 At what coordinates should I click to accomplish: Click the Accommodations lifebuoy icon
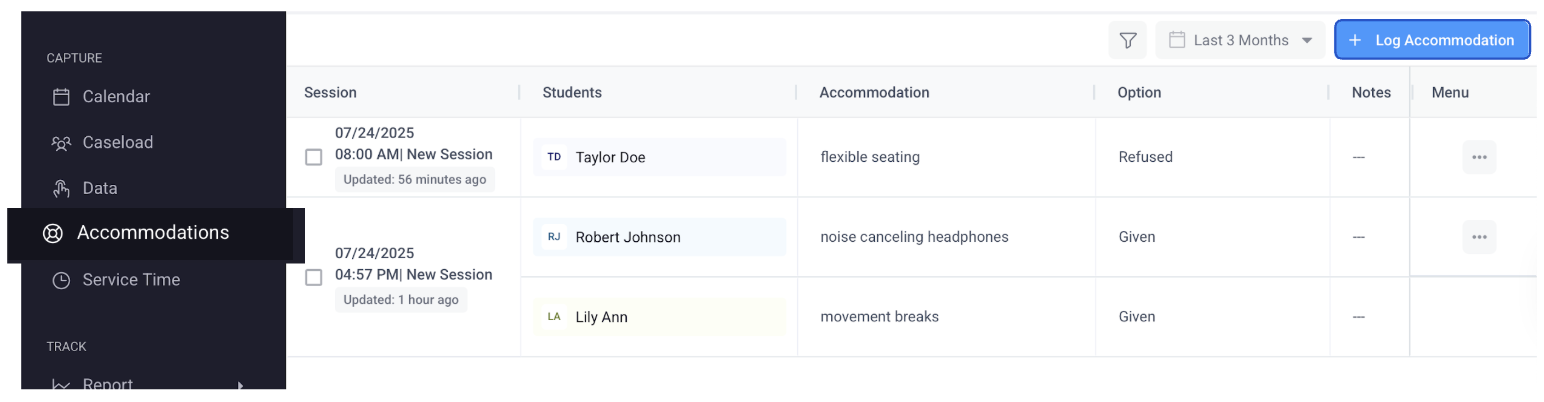53,234
